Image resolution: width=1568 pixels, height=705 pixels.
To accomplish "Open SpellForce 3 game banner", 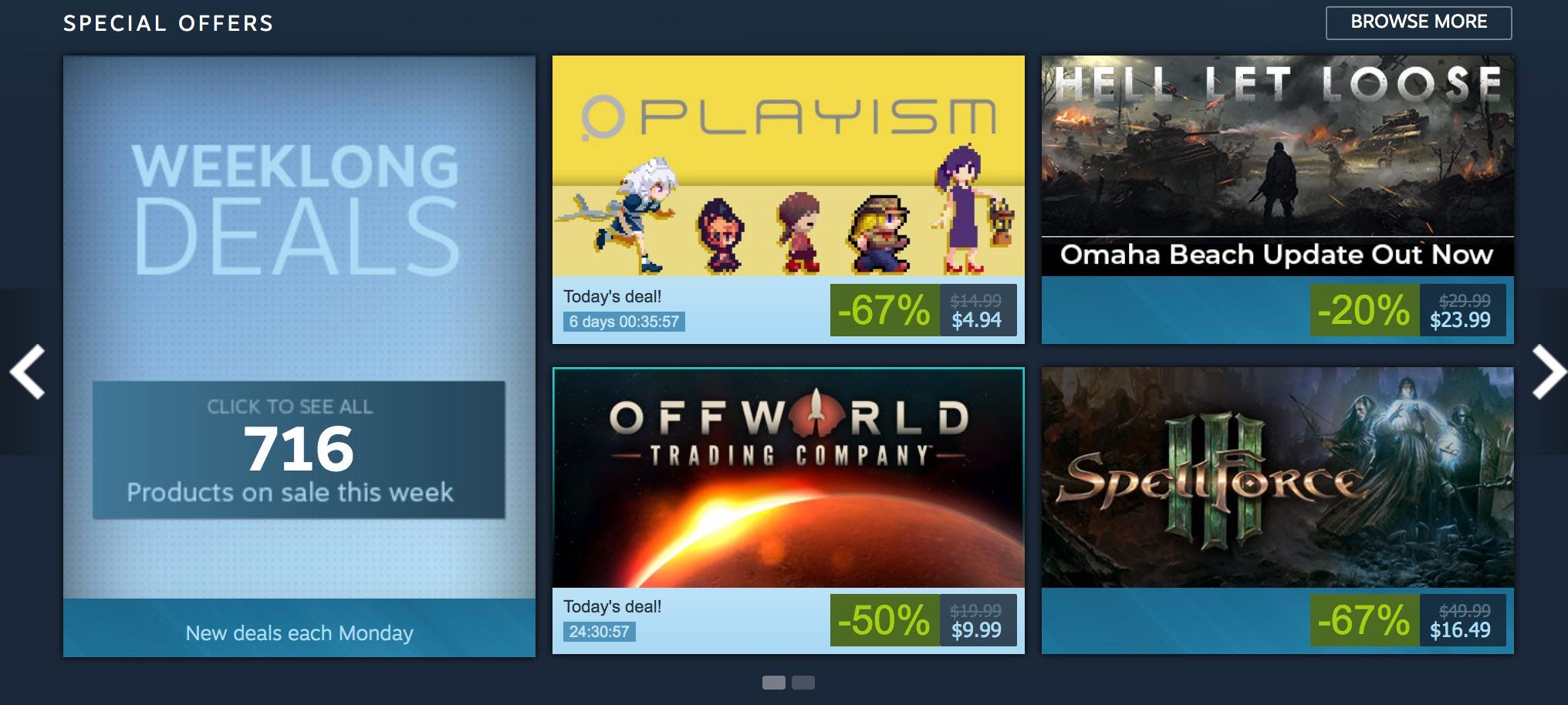I will coord(1277,477).
